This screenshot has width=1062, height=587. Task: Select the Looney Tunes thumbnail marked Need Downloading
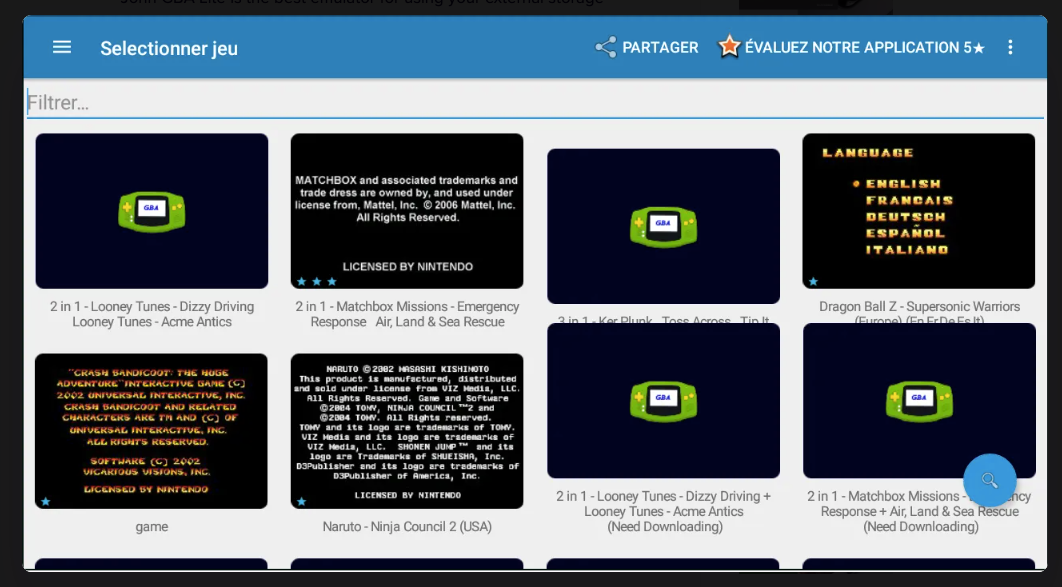tap(664, 401)
